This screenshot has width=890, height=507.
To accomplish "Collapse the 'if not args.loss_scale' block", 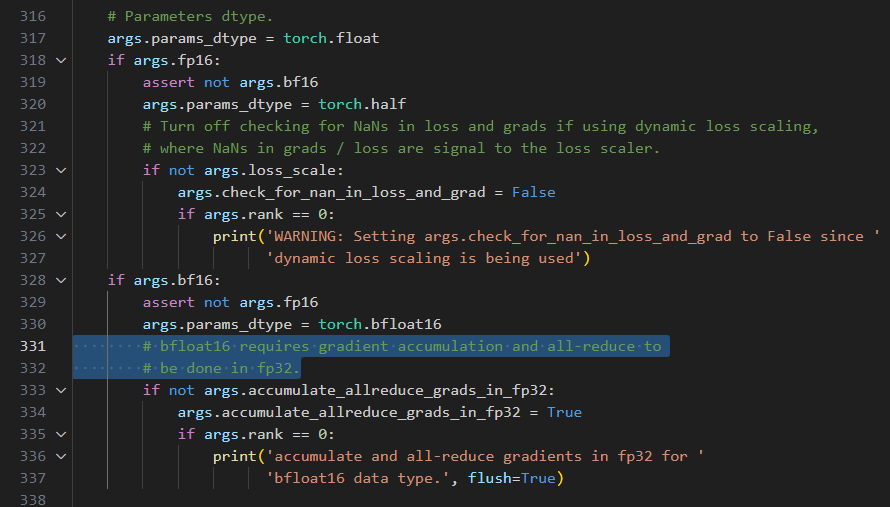I will click(x=62, y=170).
